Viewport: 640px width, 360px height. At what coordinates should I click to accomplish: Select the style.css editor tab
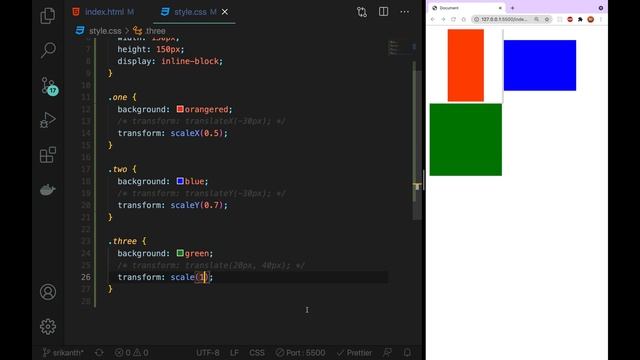[194, 12]
